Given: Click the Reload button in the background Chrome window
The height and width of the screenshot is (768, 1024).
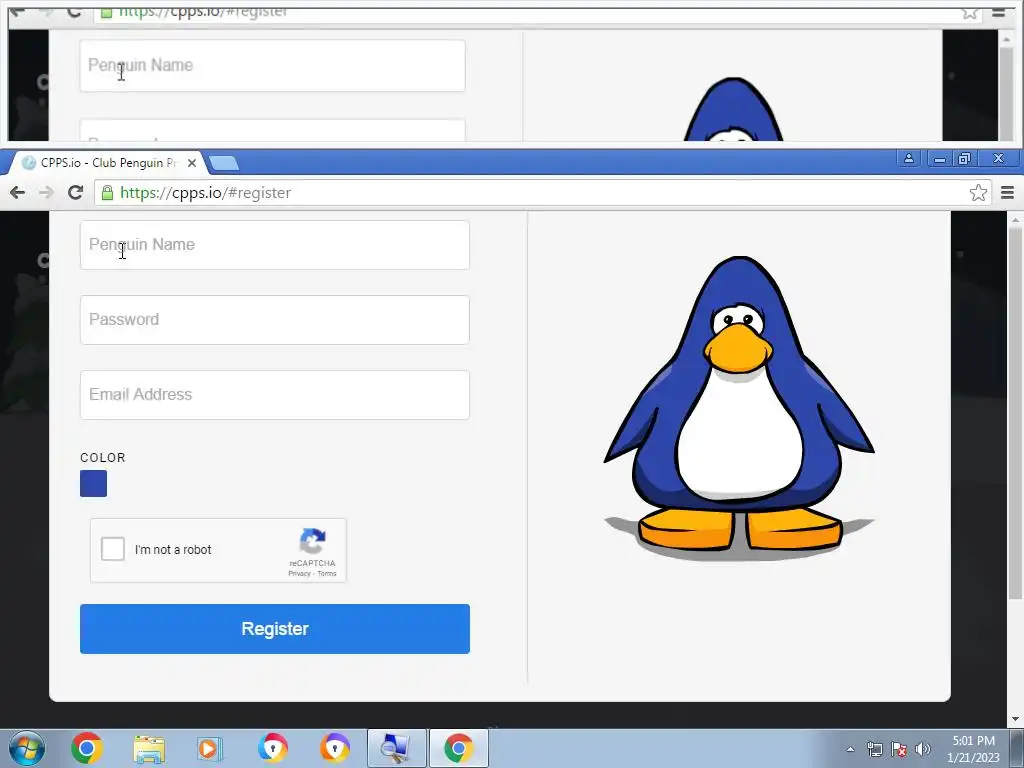Looking at the screenshot, I should pyautogui.click(x=74, y=11).
